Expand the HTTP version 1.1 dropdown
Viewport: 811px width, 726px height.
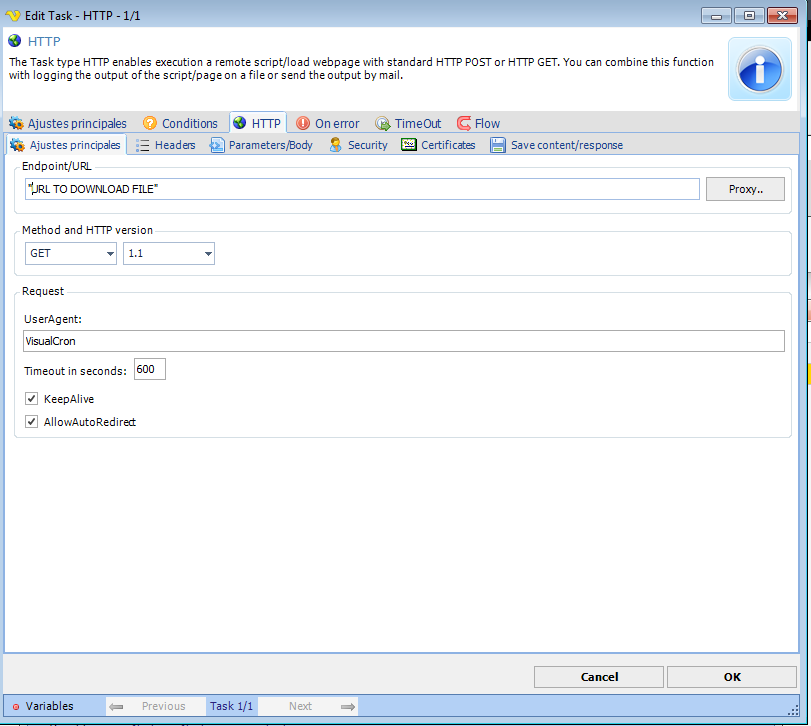(x=168, y=254)
